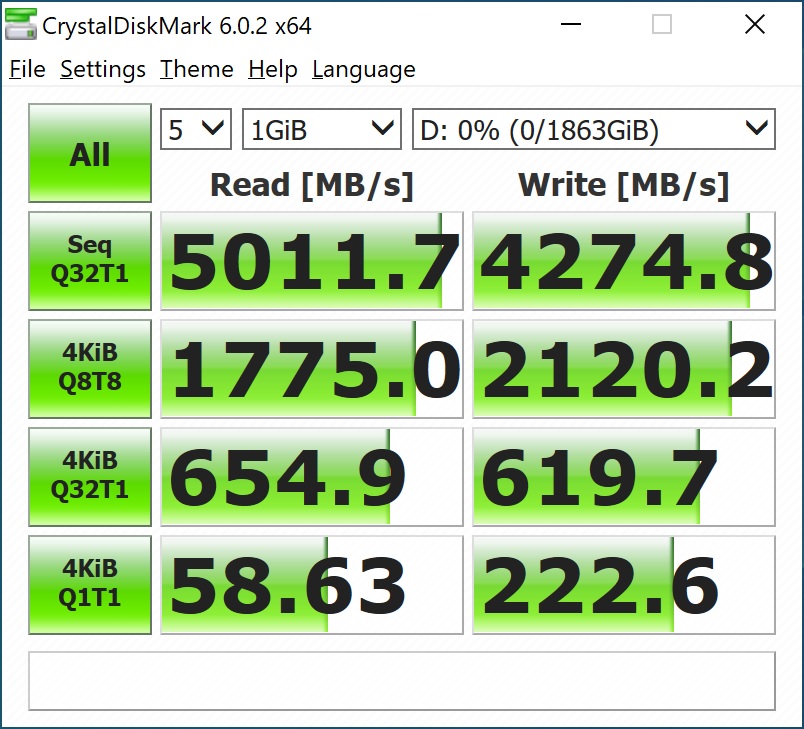Select the Seq read result 5011.7
Image resolution: width=804 pixels, height=729 pixels.
(312, 261)
